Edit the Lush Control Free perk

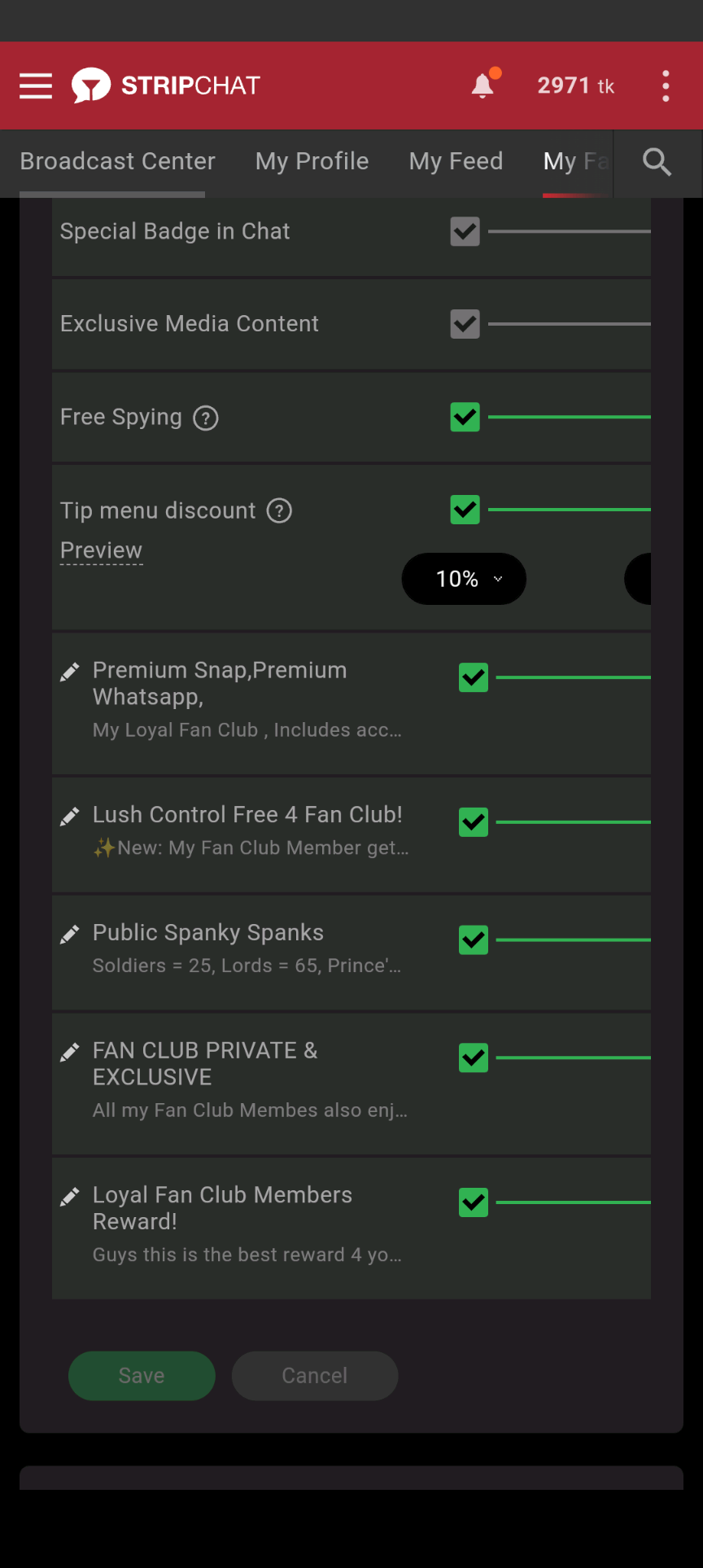[70, 817]
